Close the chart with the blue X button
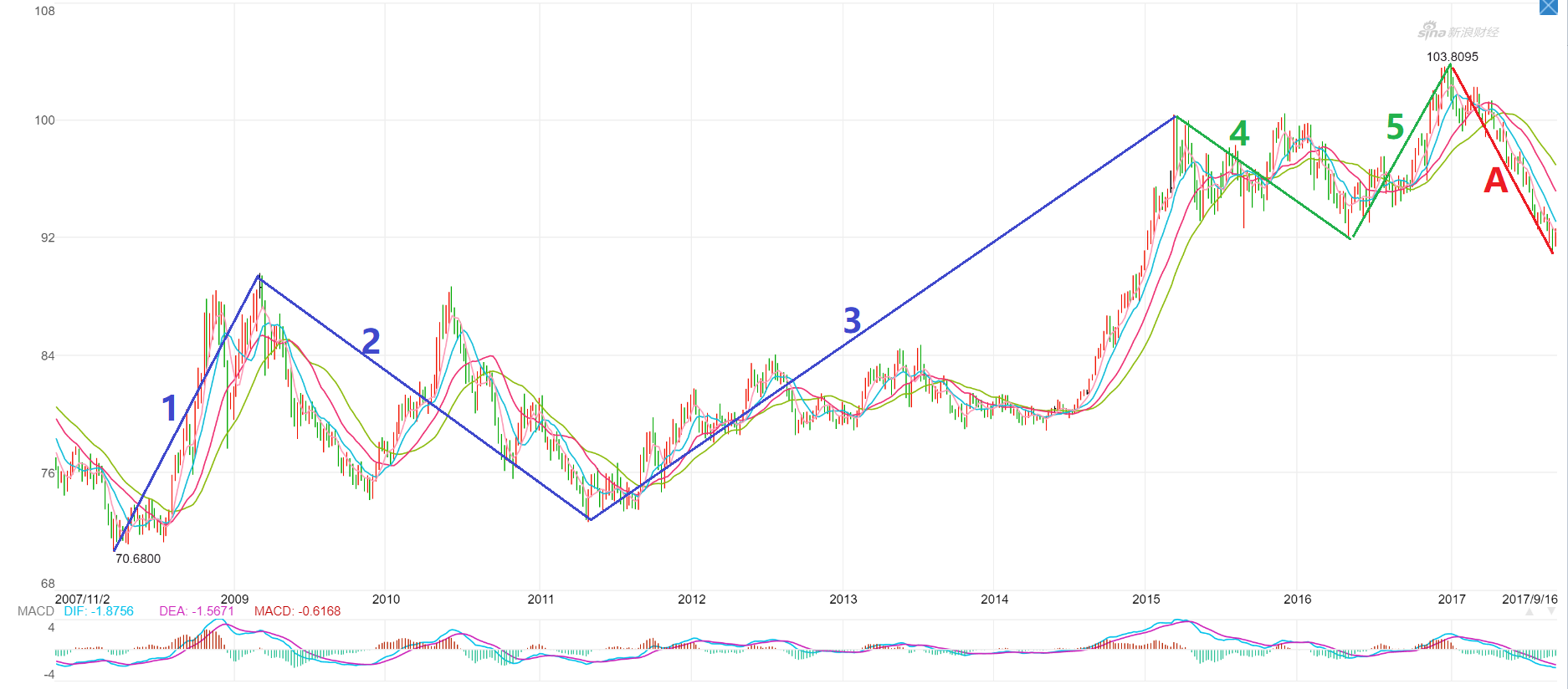 (x=1548, y=7)
